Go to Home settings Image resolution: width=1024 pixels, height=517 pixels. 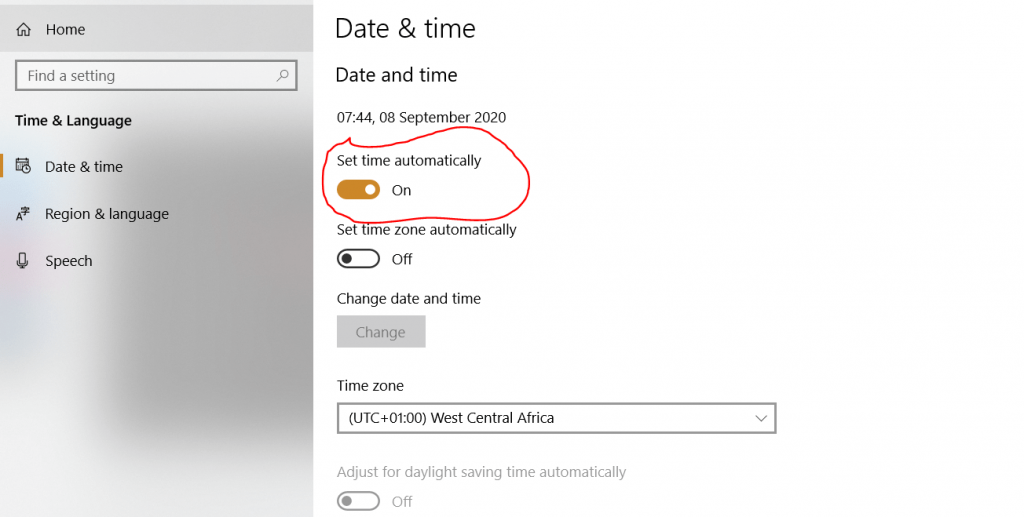tap(65, 29)
